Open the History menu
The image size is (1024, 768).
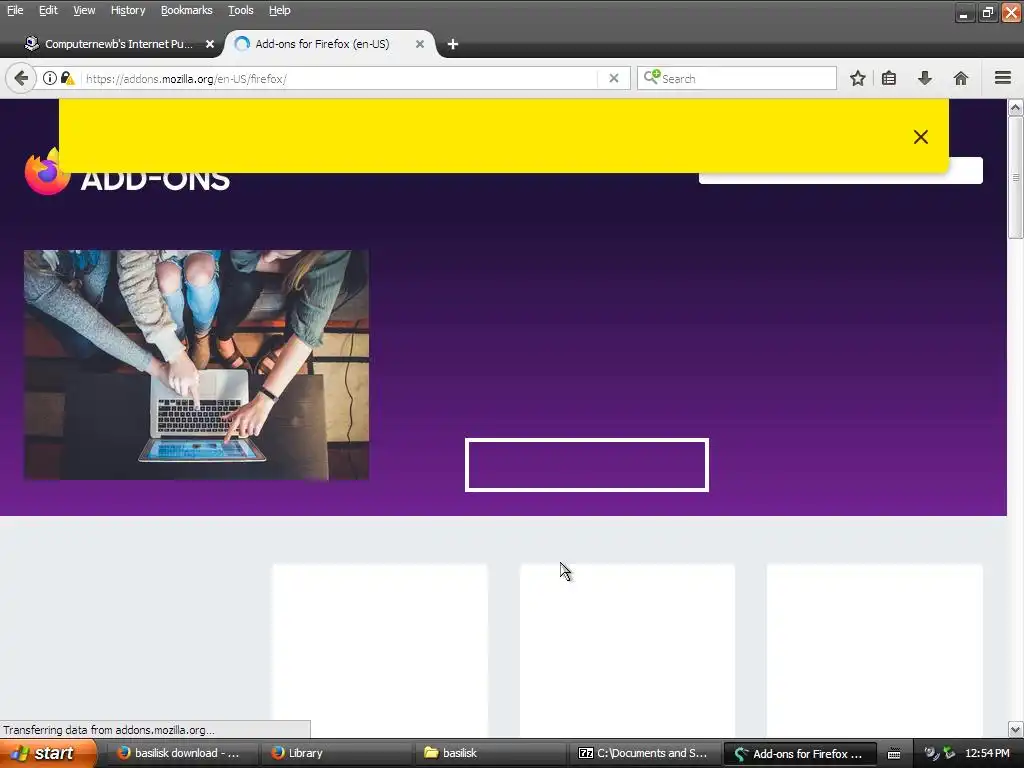(x=127, y=10)
